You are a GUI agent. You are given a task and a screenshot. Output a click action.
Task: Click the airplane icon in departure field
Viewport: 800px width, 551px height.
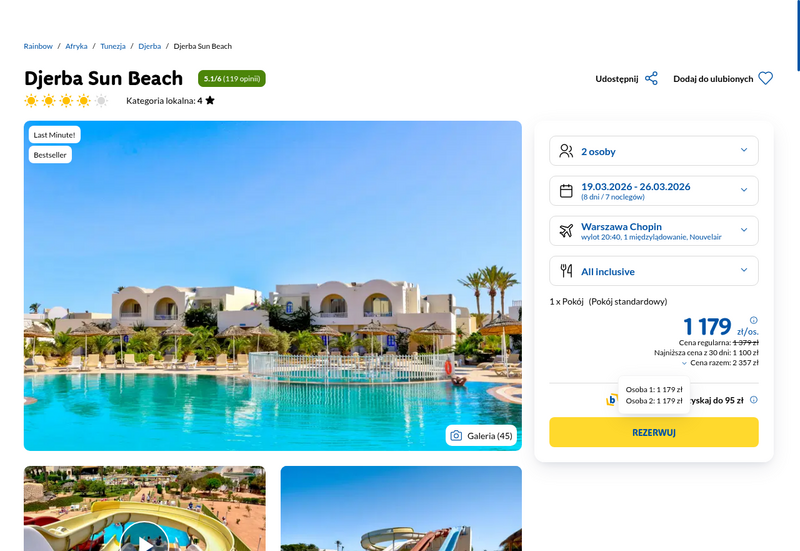pos(566,231)
